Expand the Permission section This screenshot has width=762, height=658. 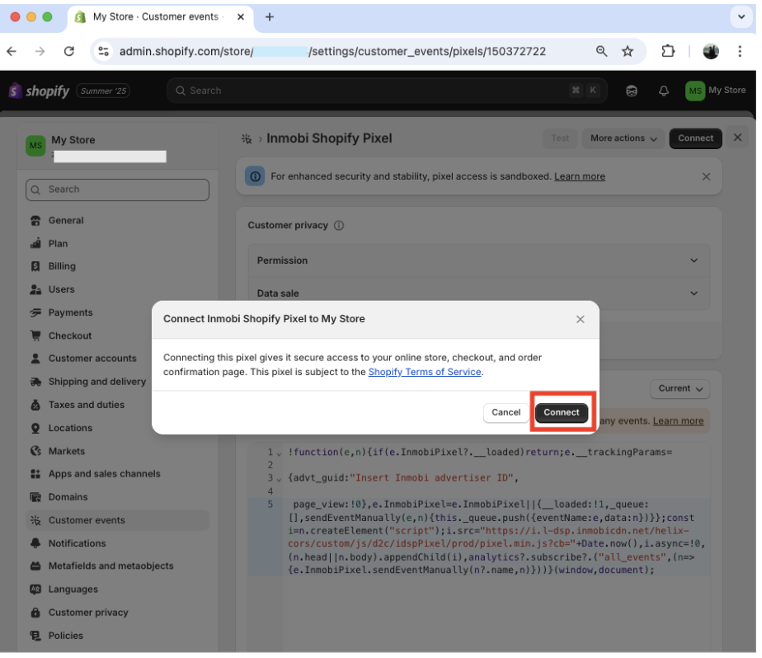[x=479, y=261]
